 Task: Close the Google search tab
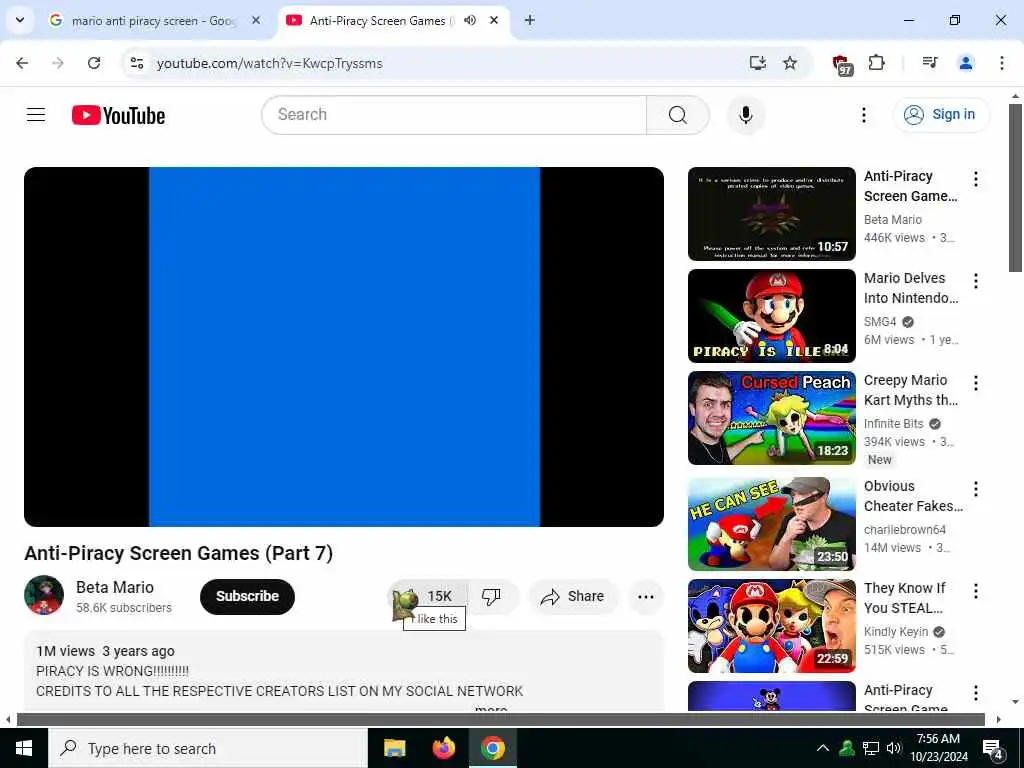pos(256,20)
